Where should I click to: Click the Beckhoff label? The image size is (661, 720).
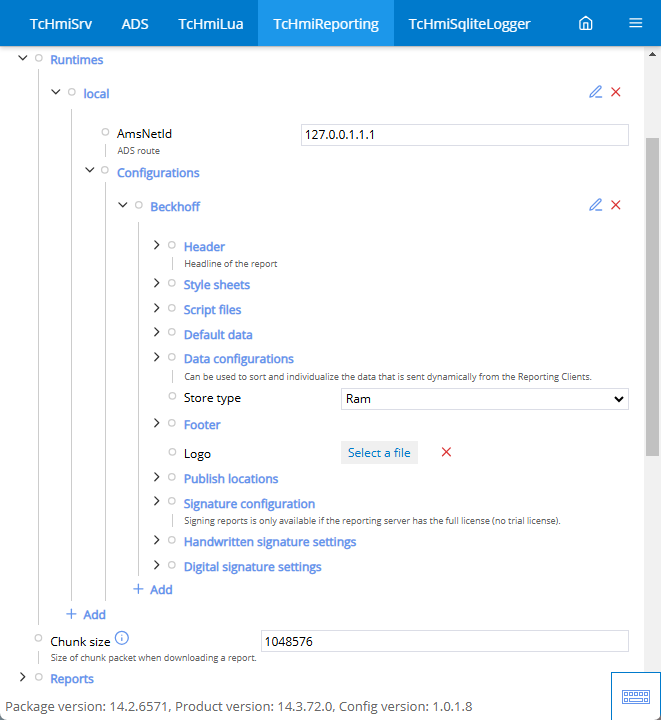[x=175, y=207]
